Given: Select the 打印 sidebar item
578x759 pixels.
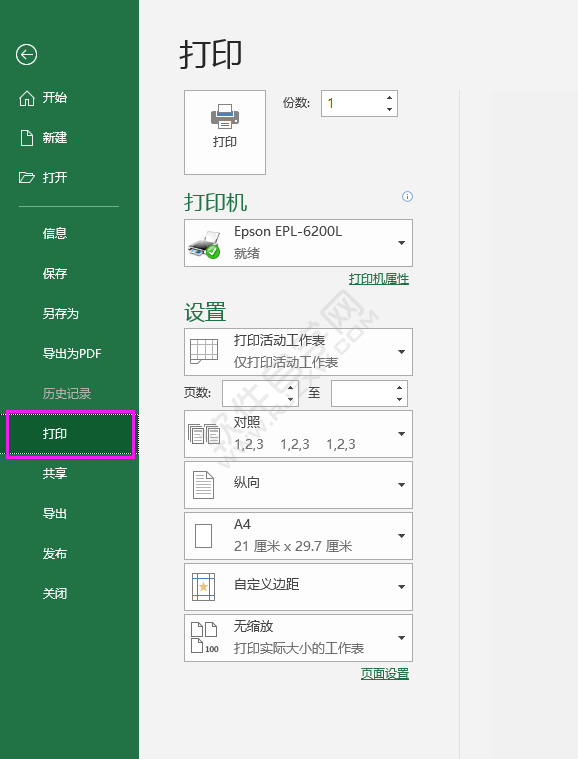Looking at the screenshot, I should [70, 434].
